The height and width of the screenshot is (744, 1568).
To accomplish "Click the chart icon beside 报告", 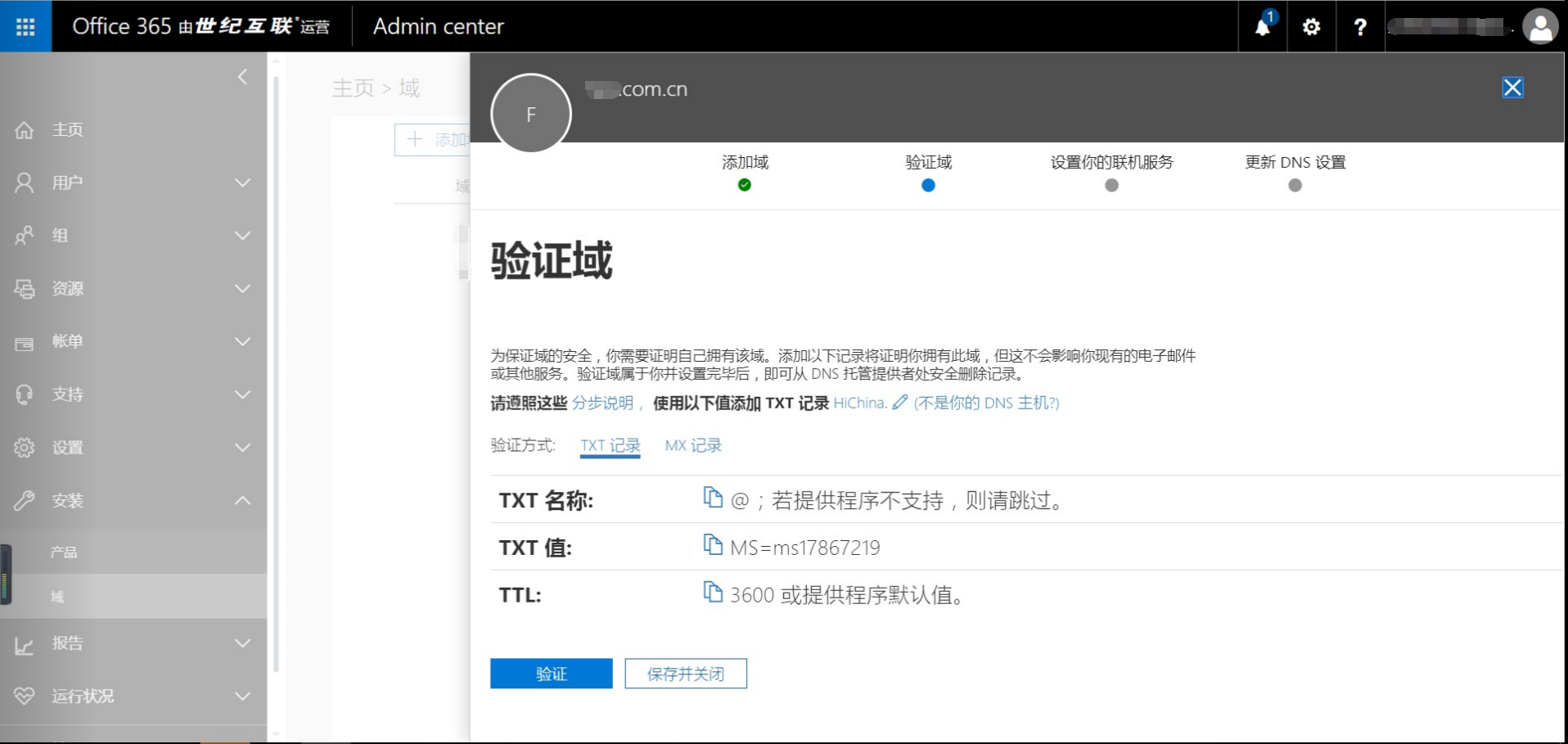I will click(25, 645).
